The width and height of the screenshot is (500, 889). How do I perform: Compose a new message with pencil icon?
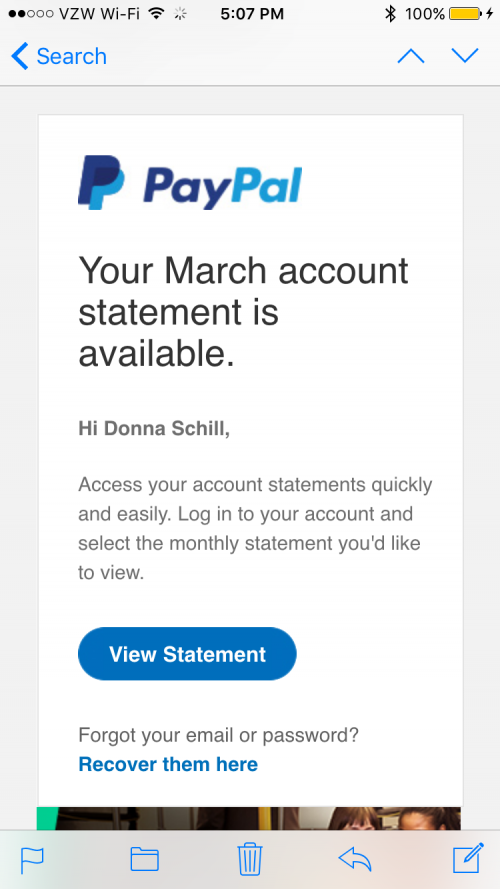coord(468,858)
